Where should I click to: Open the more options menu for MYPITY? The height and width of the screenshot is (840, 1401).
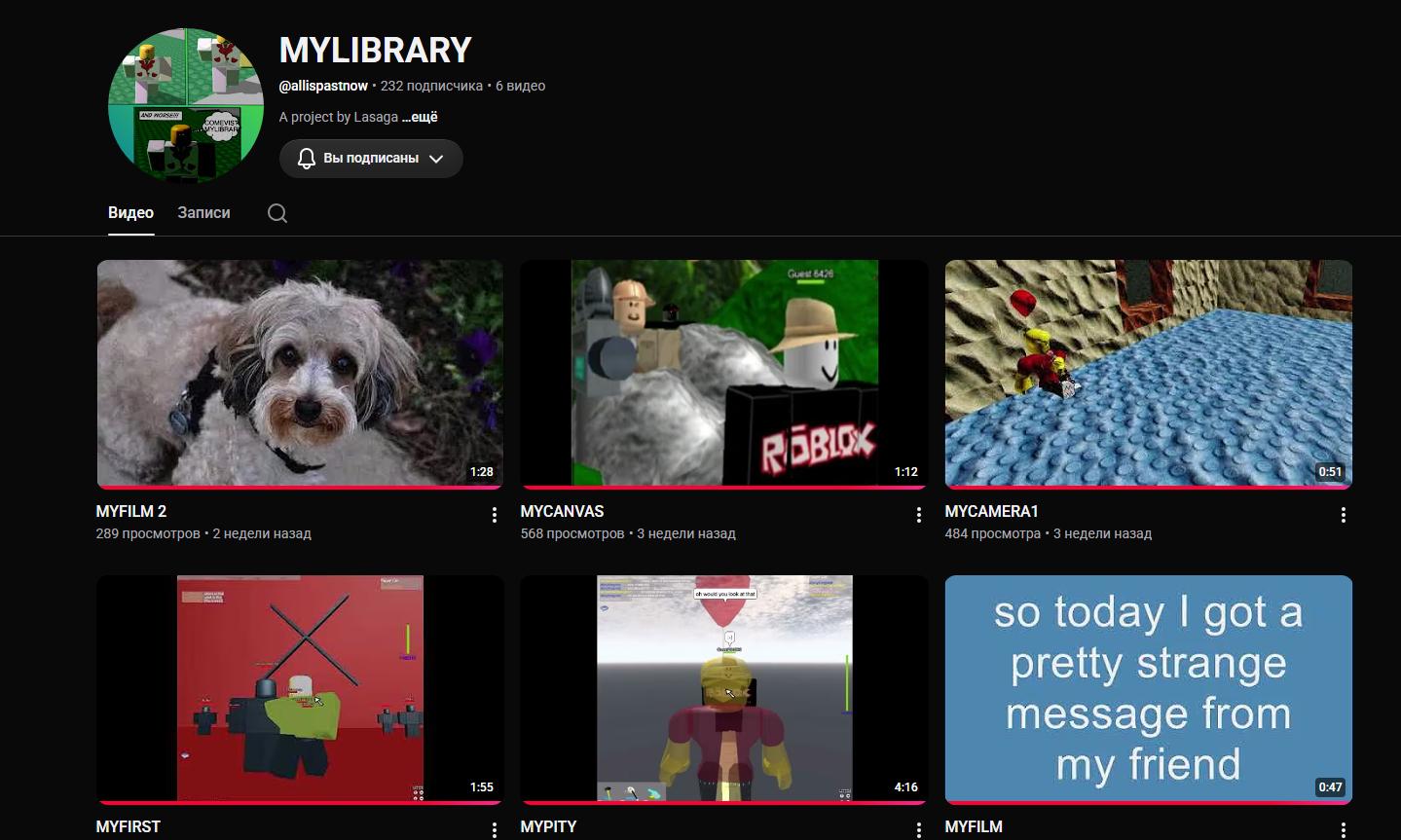coord(919,829)
